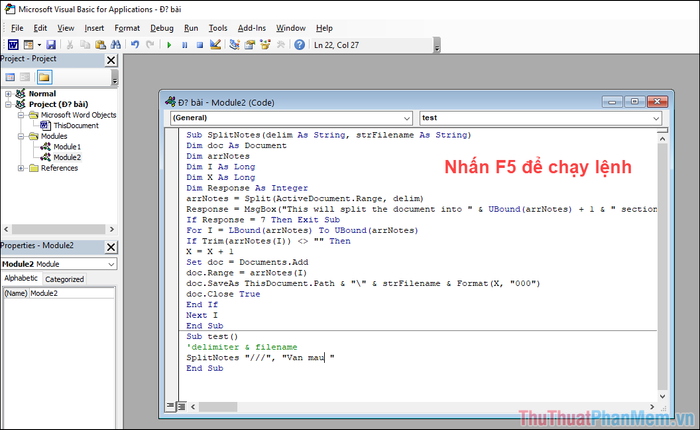
Task: Switch to the Alphabetic tab
Action: 21,278
